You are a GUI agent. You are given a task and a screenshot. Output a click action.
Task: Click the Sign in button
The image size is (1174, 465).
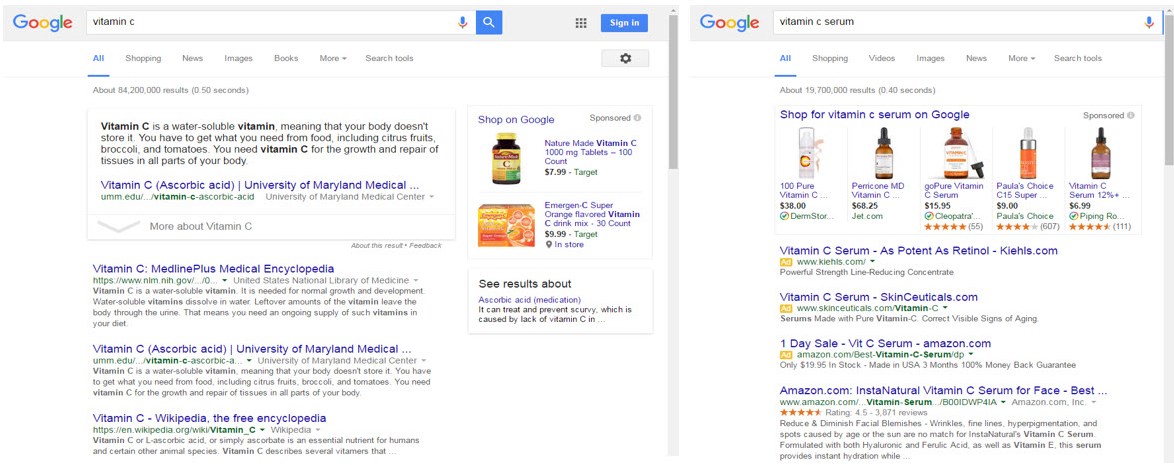pyautogui.click(x=624, y=22)
